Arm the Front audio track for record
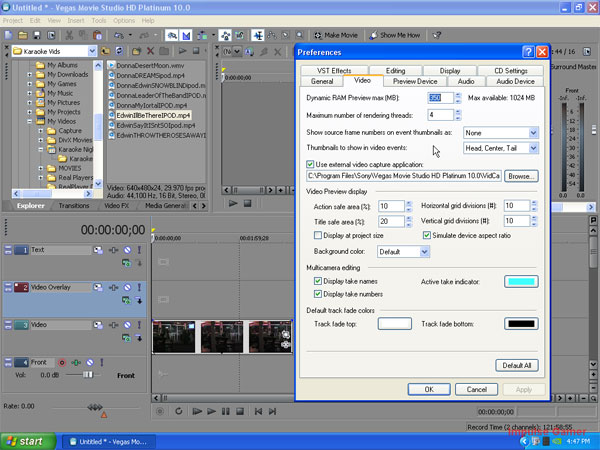This screenshot has height=450, width=600. click(x=62, y=362)
